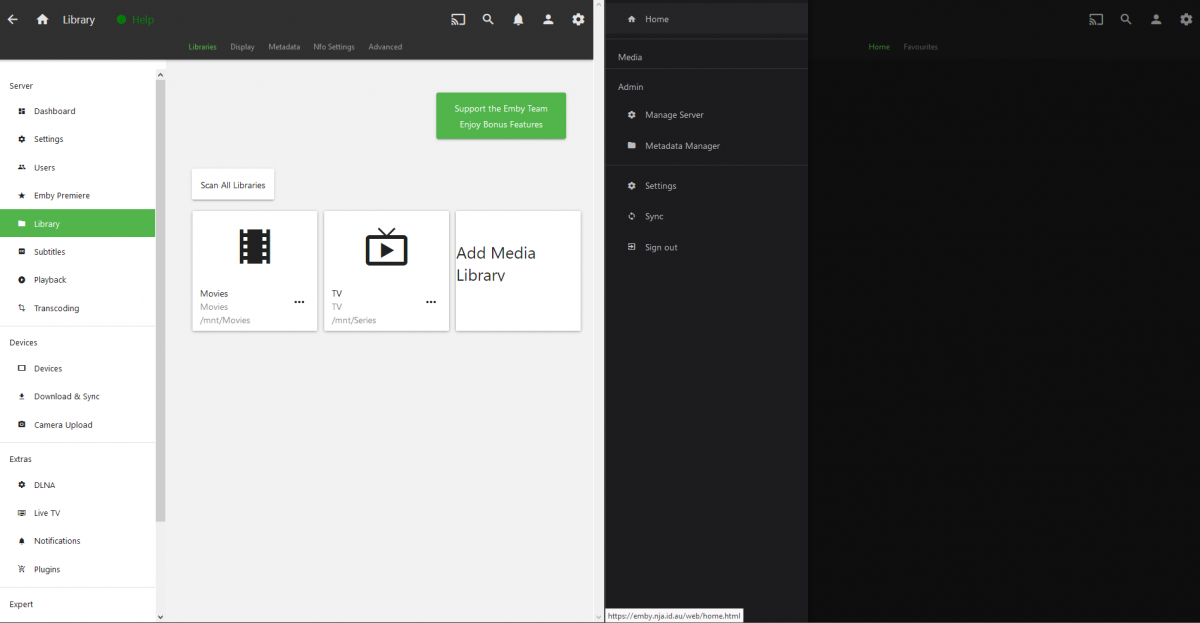Go to Transcoding settings
The height and width of the screenshot is (623, 1200).
tap(56, 308)
